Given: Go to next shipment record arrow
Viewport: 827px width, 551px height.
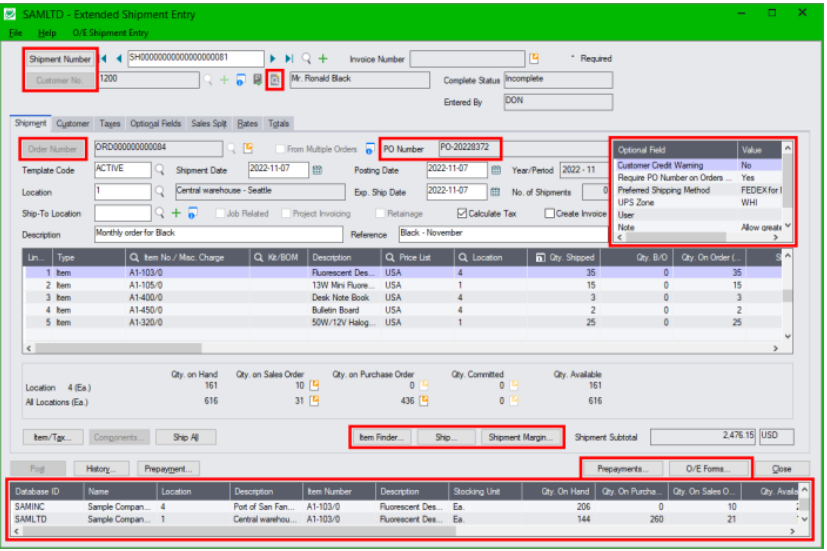Looking at the screenshot, I should pyautogui.click(x=273, y=59).
